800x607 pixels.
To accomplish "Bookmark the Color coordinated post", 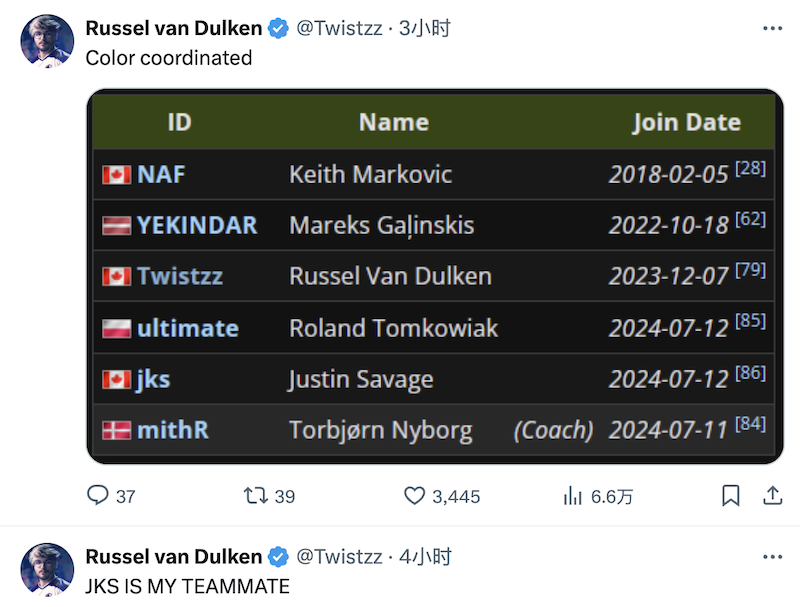I will tap(731, 495).
